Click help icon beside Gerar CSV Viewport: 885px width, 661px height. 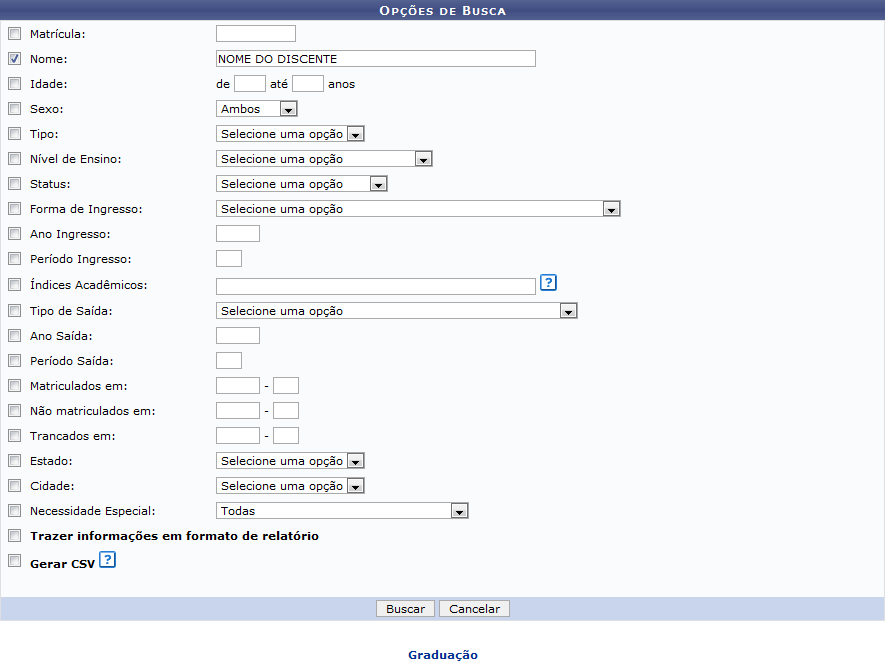point(108,560)
